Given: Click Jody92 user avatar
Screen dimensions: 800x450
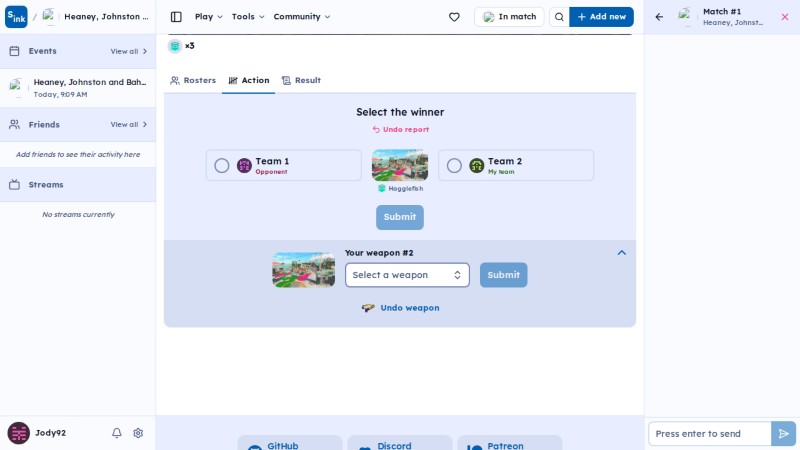Looking at the screenshot, I should [x=18, y=433].
